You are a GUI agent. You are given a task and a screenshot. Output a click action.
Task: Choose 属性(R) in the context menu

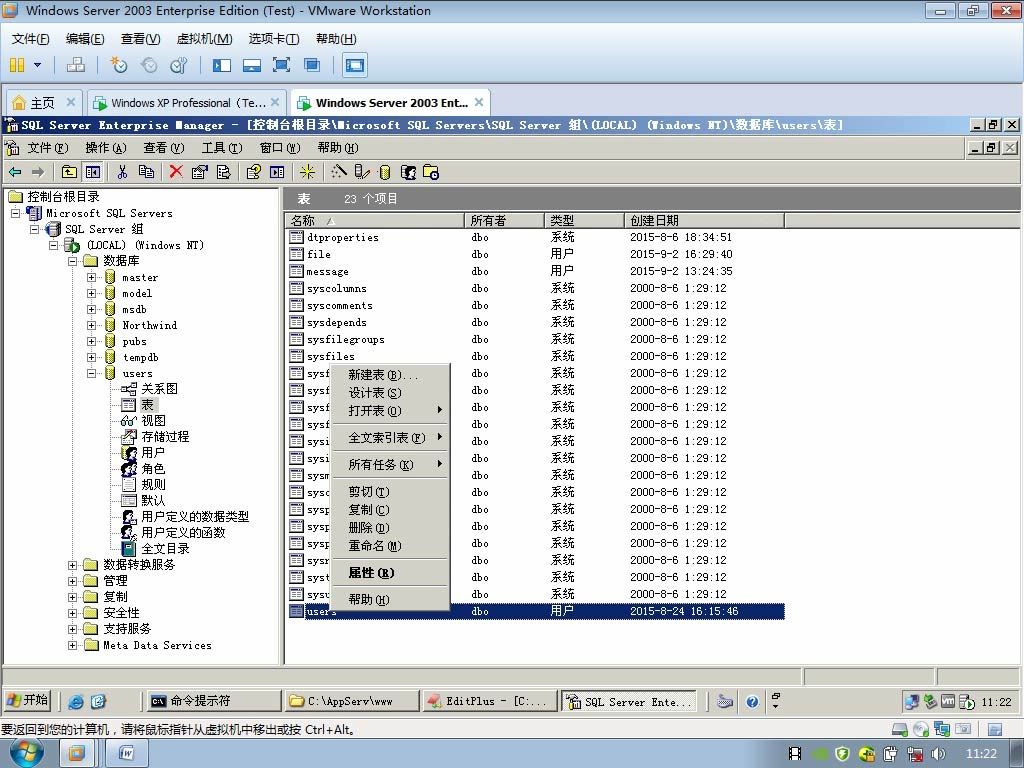[390, 573]
